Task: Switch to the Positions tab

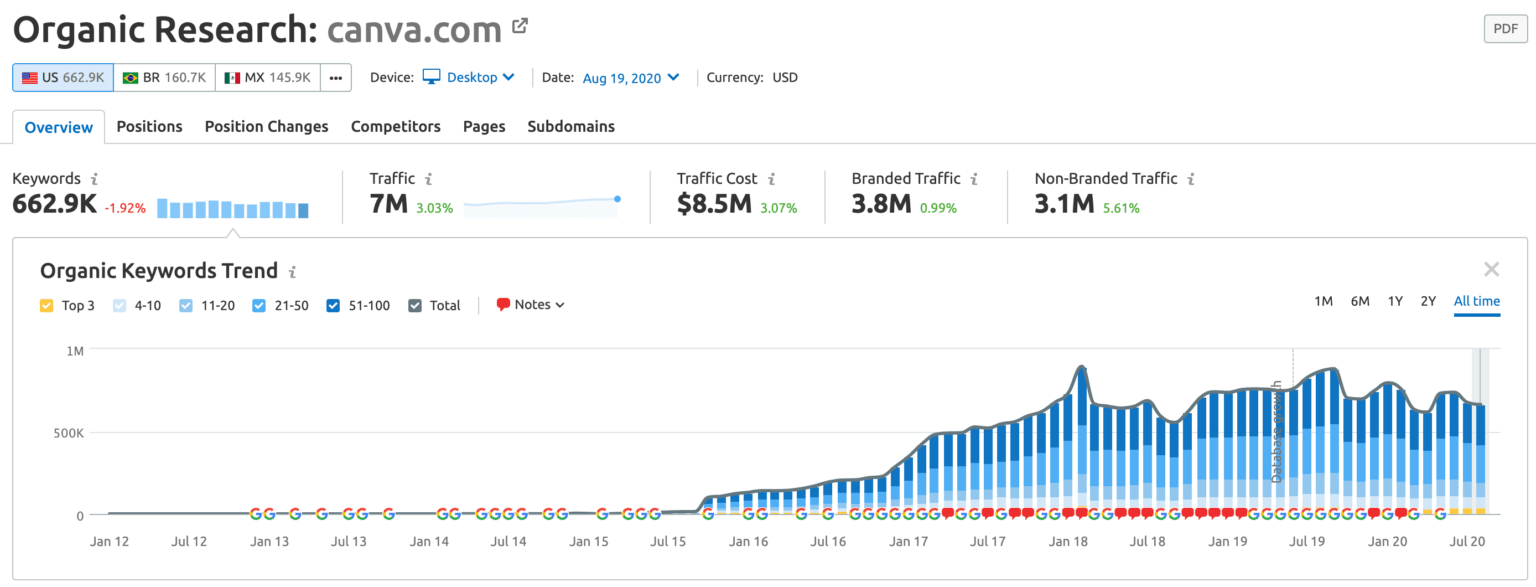Action: click(x=150, y=126)
